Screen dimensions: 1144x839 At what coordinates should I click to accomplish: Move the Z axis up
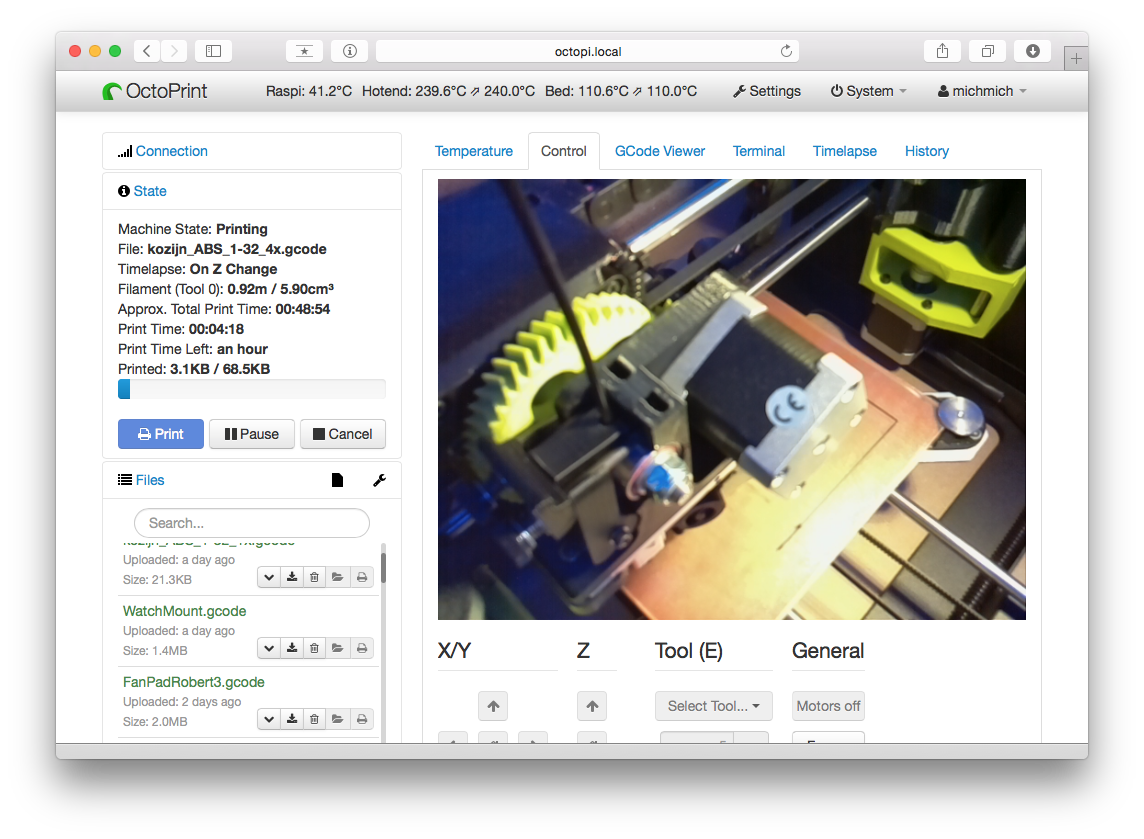pyautogui.click(x=591, y=706)
